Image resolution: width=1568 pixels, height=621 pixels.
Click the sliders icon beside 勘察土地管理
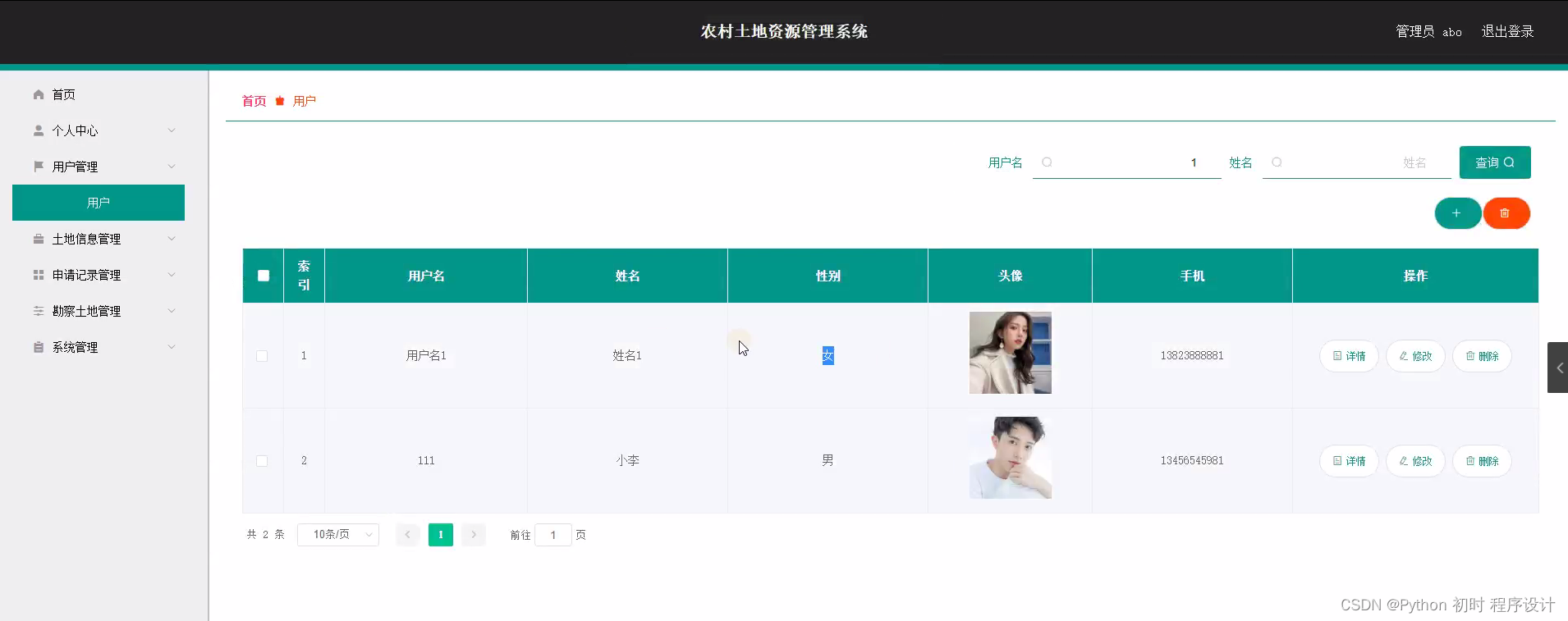pos(39,311)
